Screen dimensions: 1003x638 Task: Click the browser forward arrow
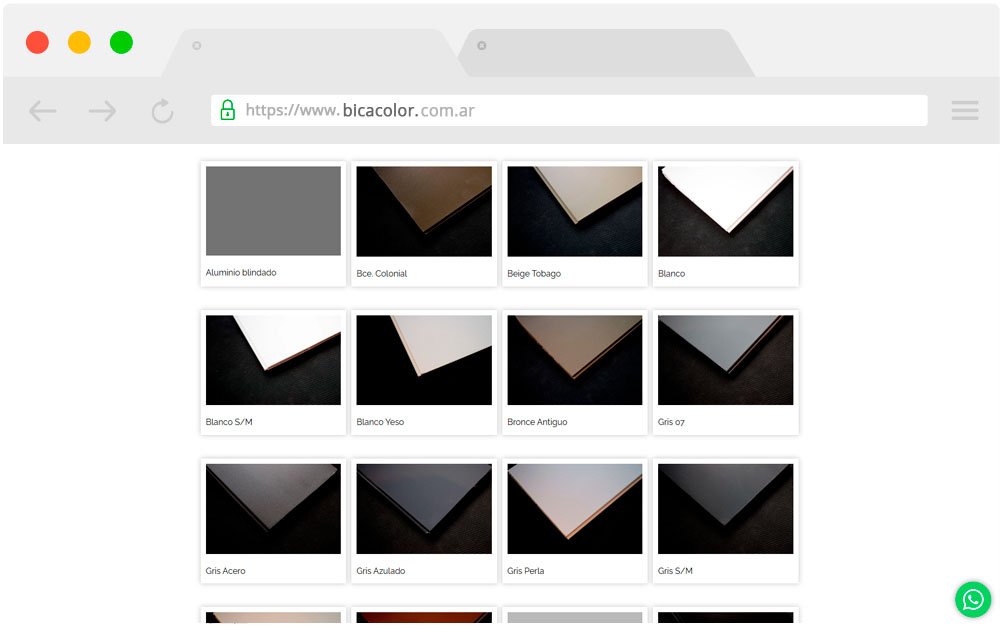pyautogui.click(x=102, y=111)
